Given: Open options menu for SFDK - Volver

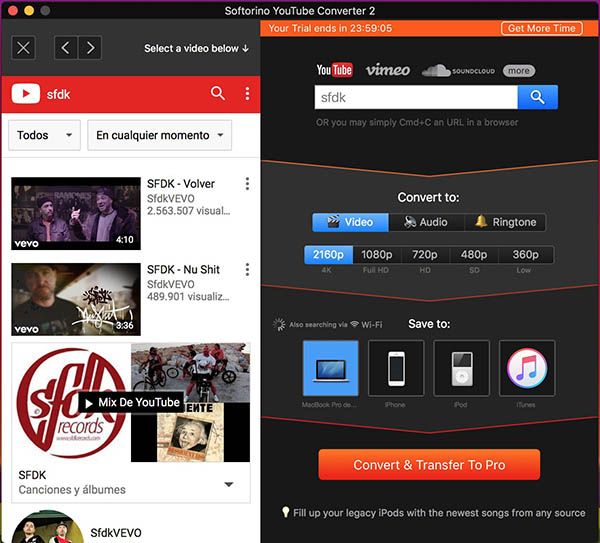Looking at the screenshot, I should [248, 184].
